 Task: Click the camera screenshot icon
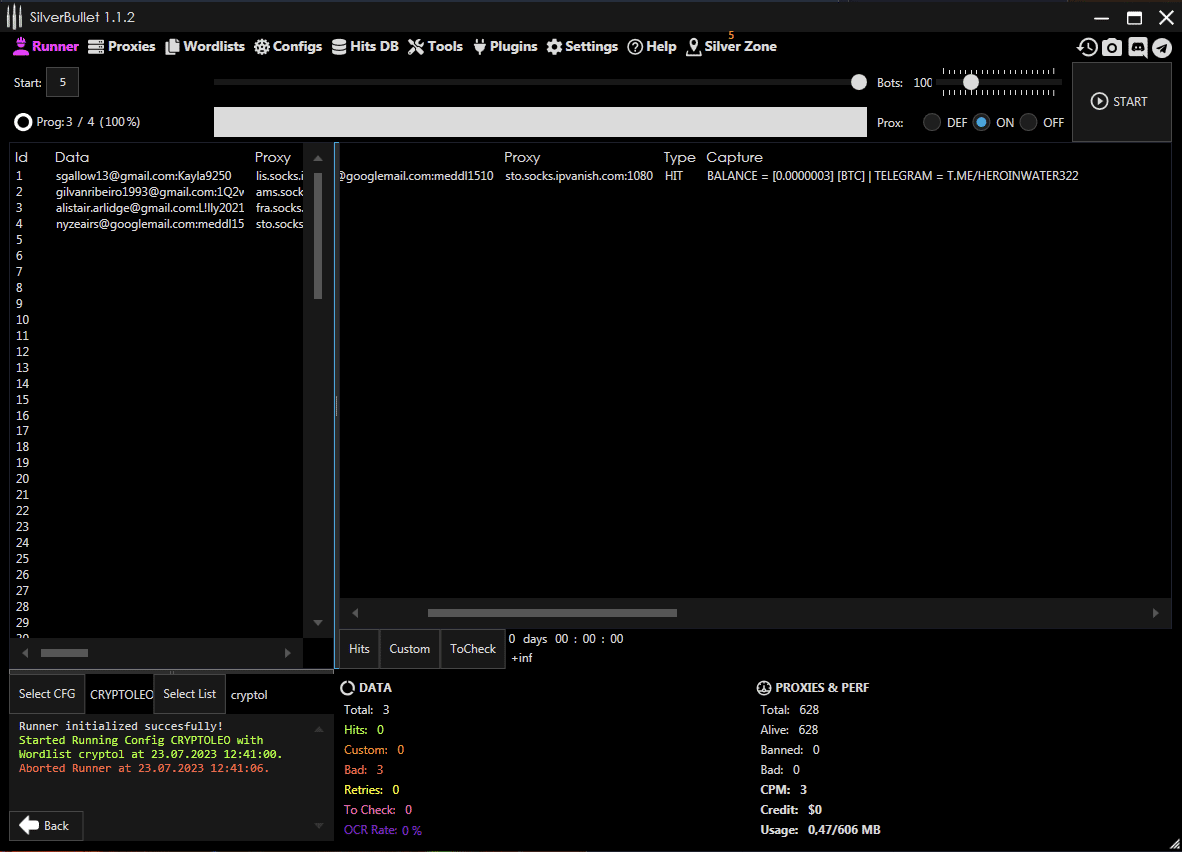pyautogui.click(x=1112, y=47)
